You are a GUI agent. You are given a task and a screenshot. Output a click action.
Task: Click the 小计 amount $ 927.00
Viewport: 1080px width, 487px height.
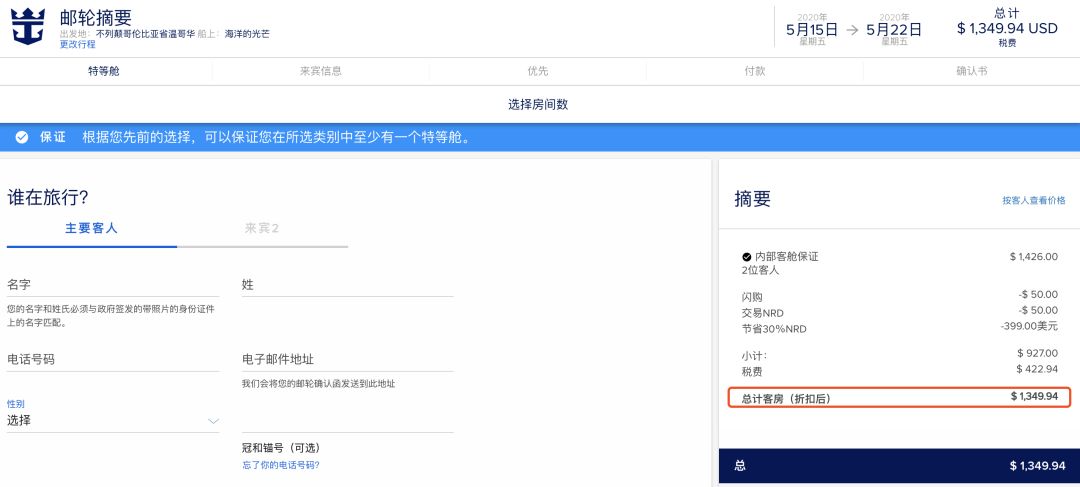tap(1037, 353)
